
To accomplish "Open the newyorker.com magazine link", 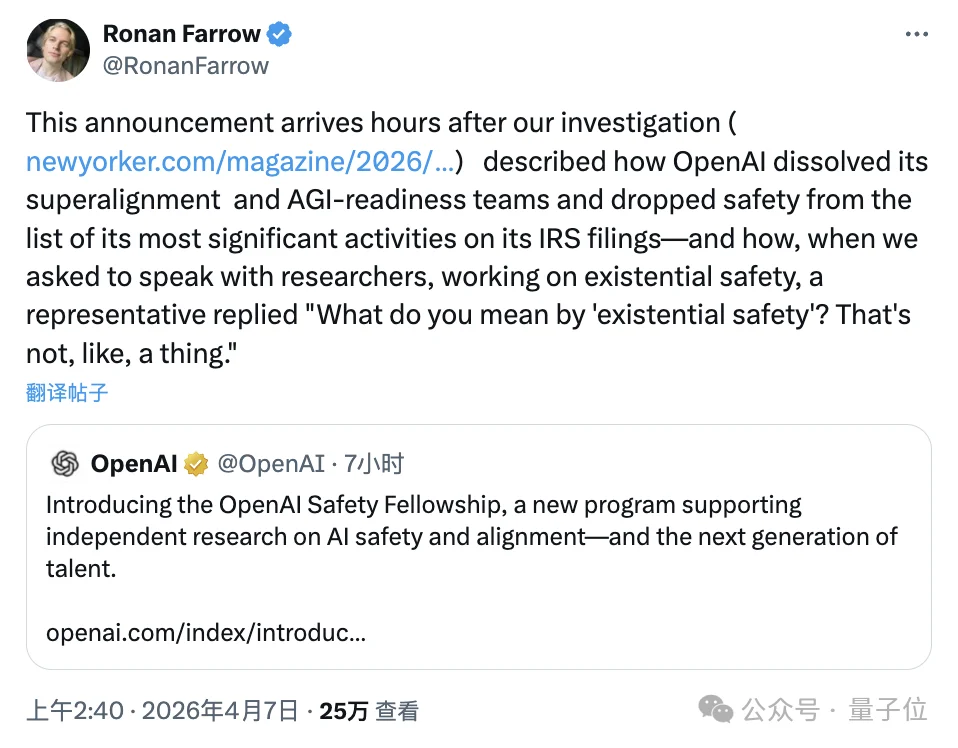I will click(243, 162).
